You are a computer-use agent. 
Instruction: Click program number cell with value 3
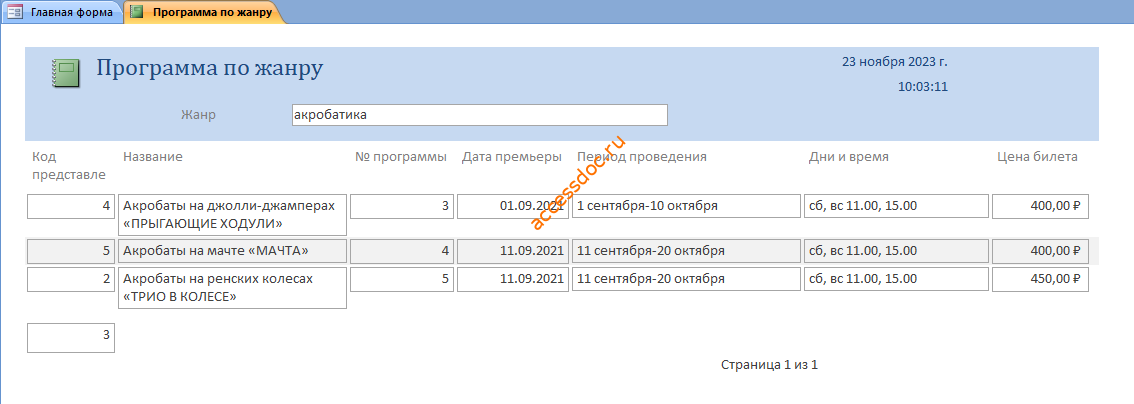(x=402, y=206)
